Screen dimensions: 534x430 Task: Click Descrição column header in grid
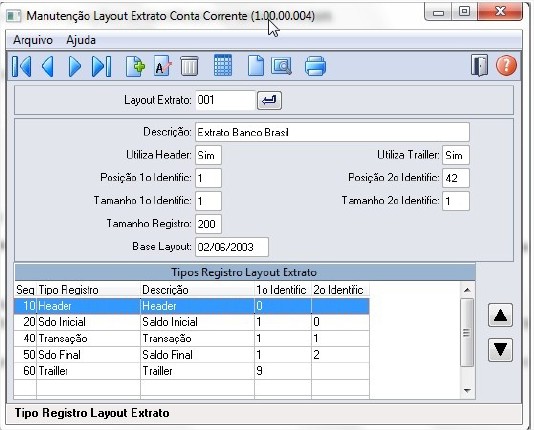tap(197, 290)
